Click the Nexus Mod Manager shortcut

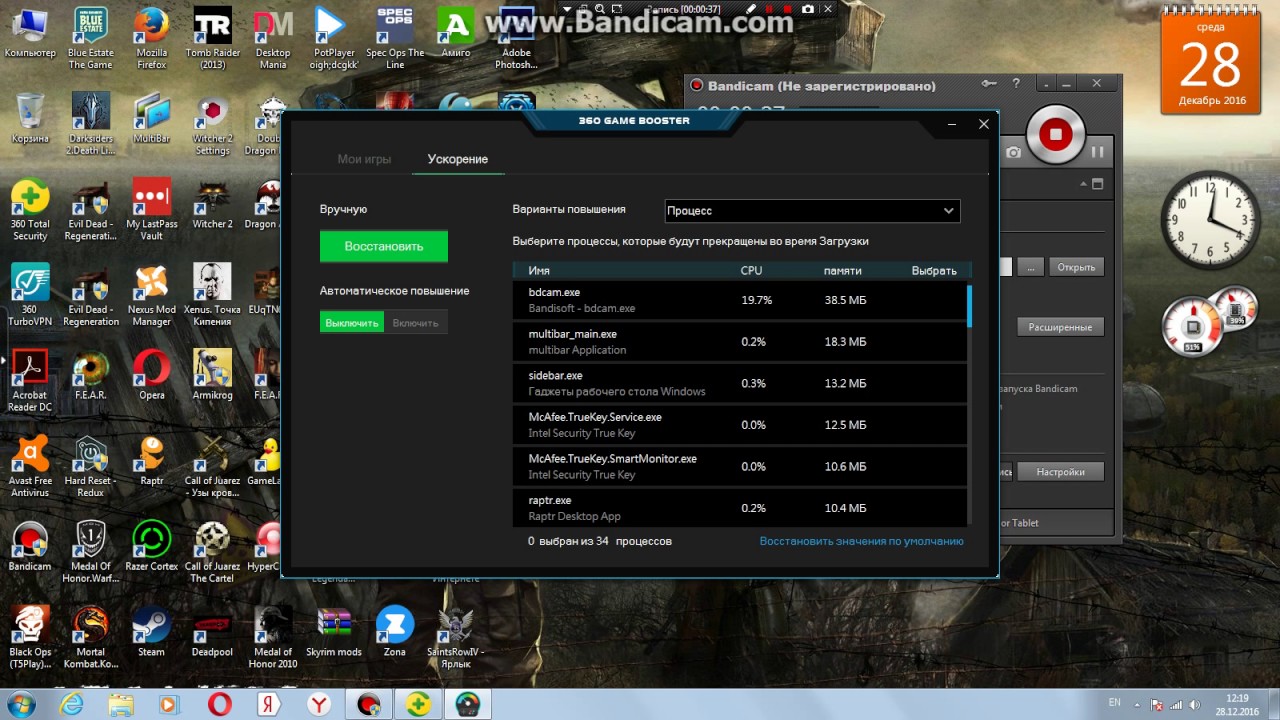pos(152,296)
